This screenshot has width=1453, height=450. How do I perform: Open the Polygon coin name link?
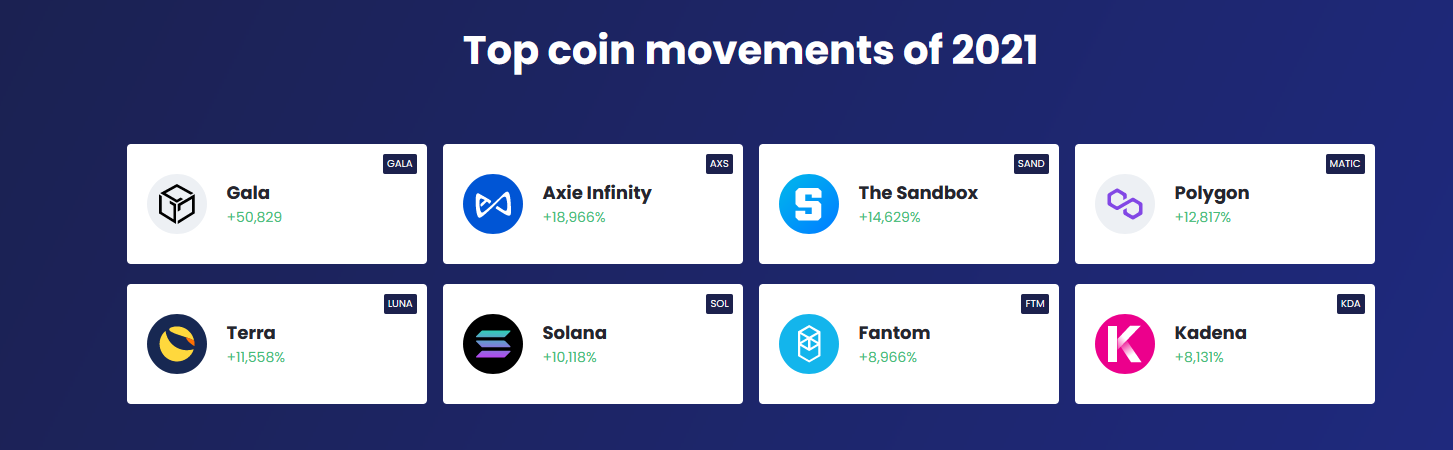point(1212,193)
